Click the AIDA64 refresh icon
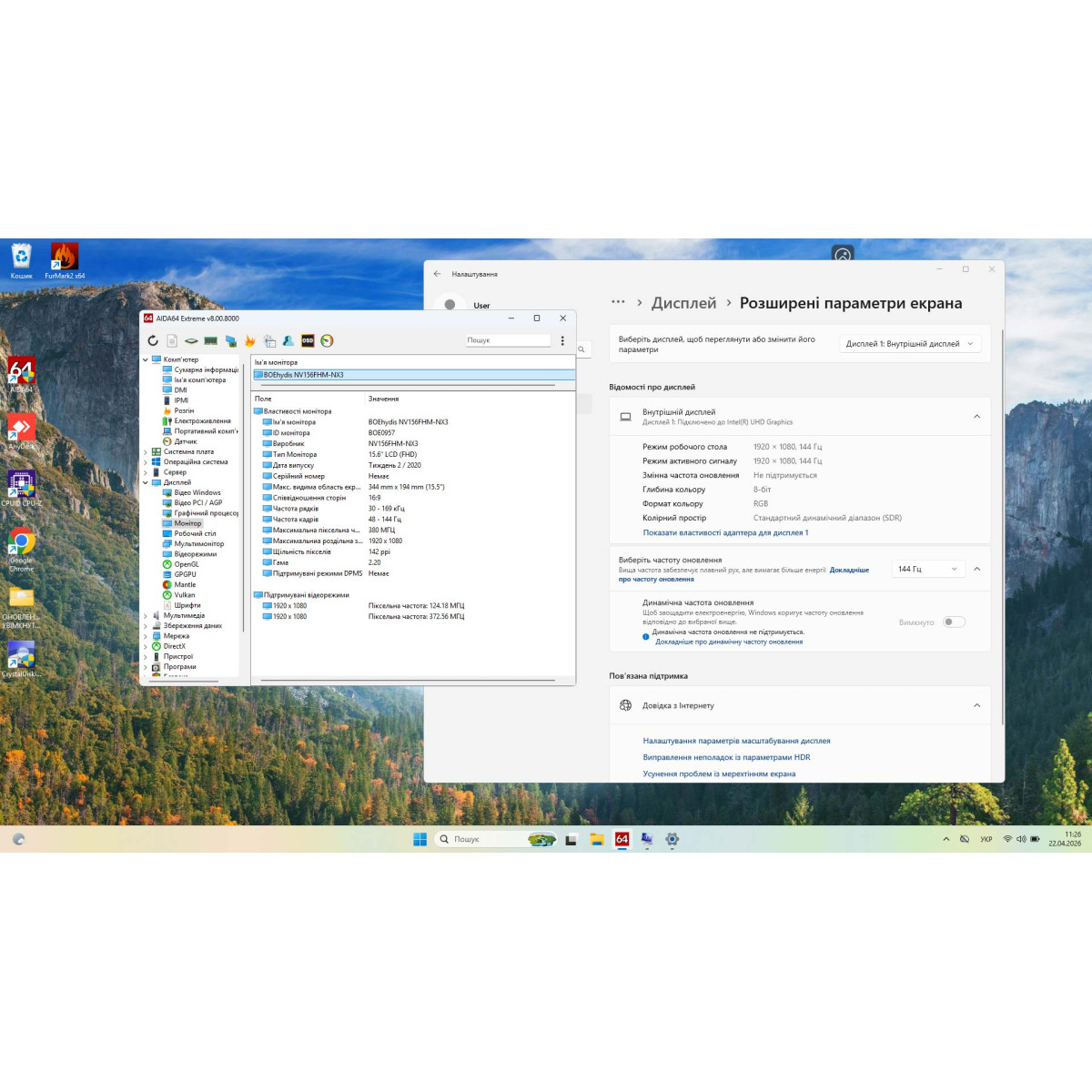 coord(153,340)
